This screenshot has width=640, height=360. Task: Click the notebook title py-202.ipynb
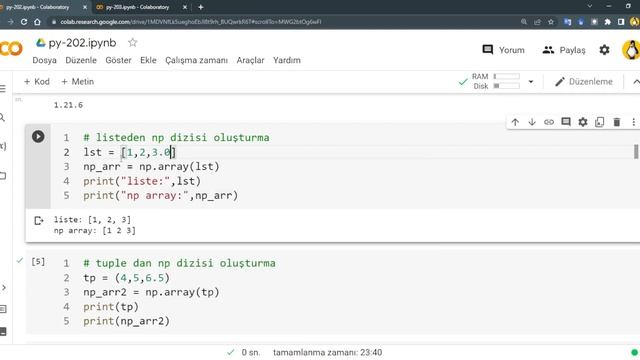(x=82, y=42)
